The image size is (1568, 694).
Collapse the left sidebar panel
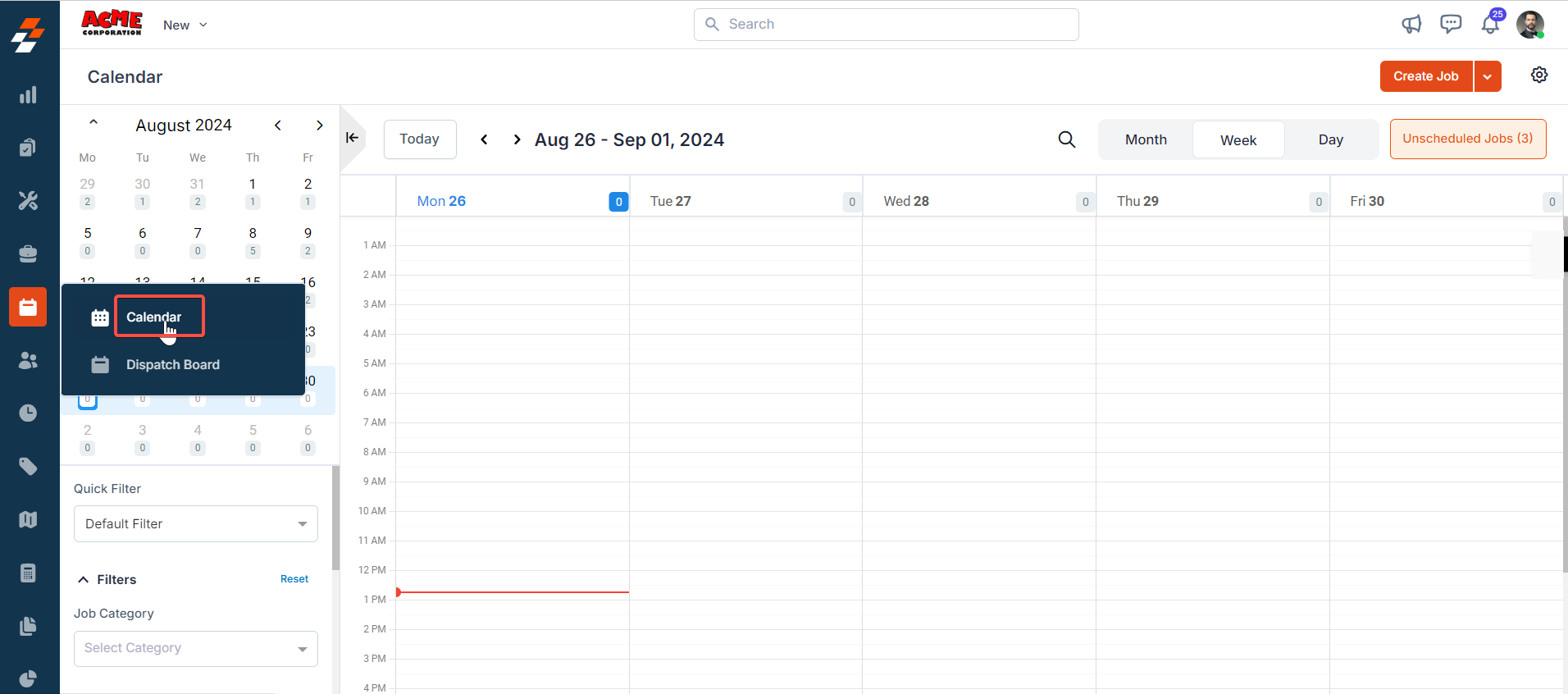pyautogui.click(x=353, y=138)
